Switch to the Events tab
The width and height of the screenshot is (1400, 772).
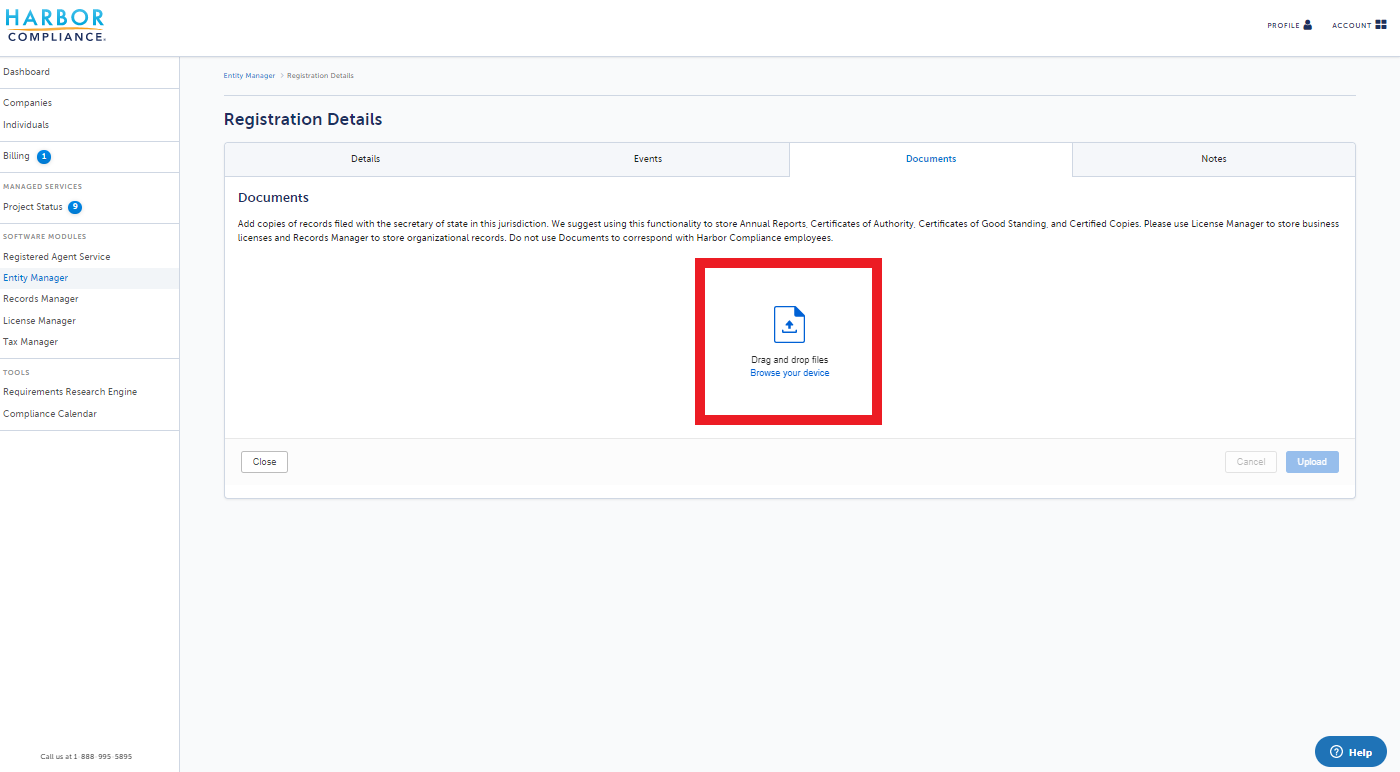648,159
